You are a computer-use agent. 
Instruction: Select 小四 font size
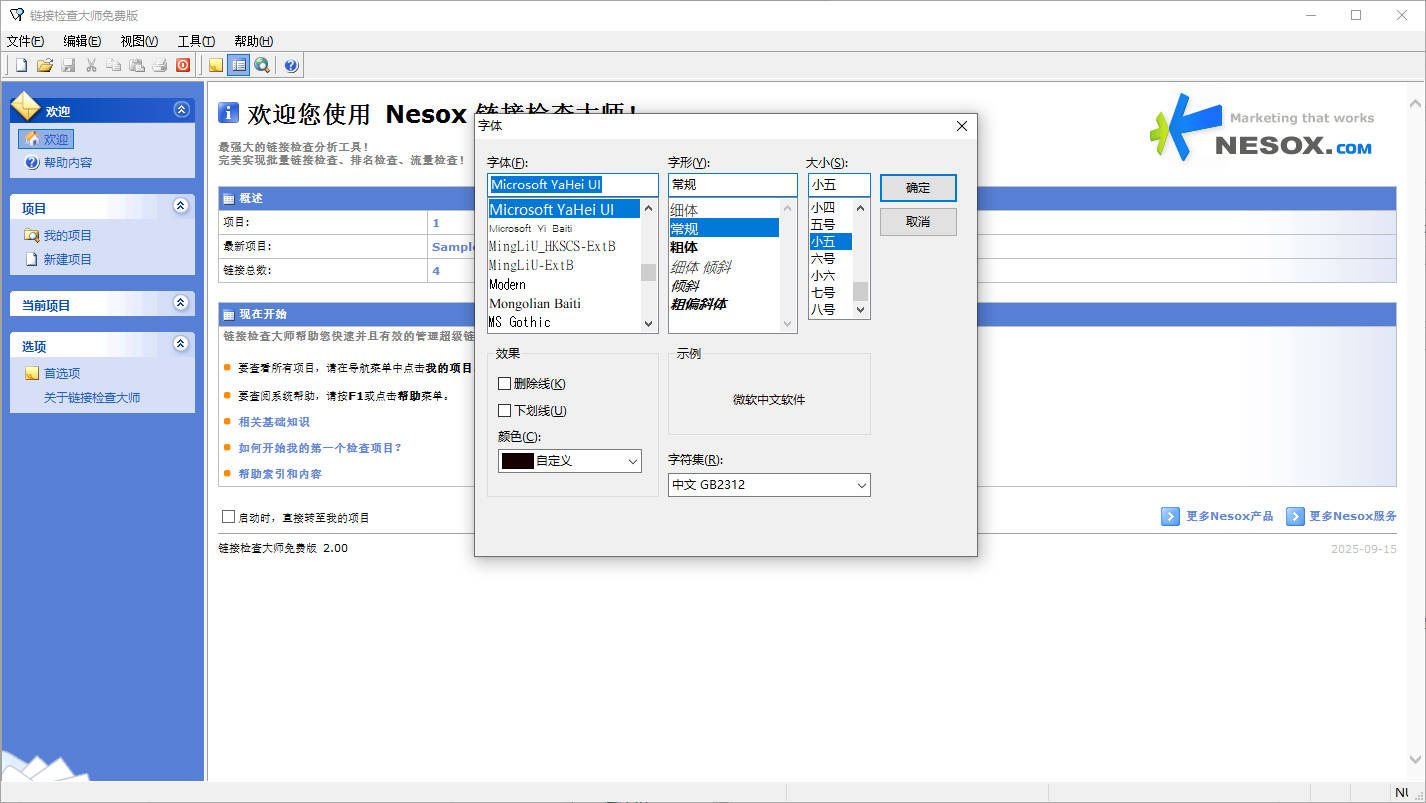pyautogui.click(x=830, y=208)
